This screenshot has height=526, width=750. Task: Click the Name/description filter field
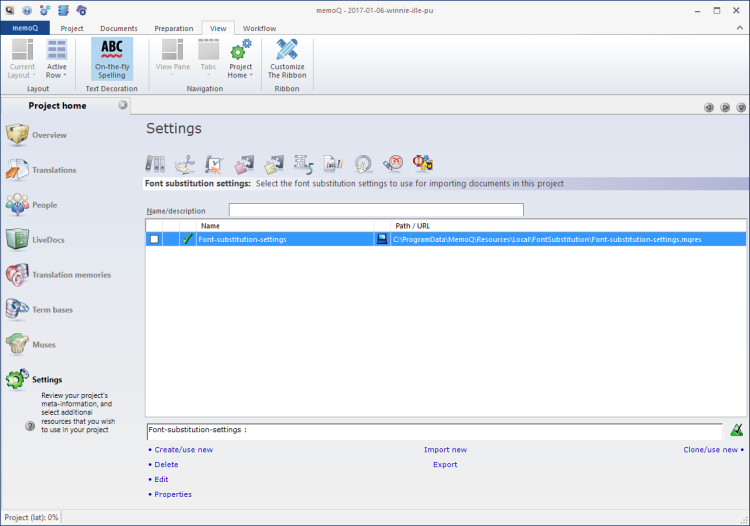[376, 210]
